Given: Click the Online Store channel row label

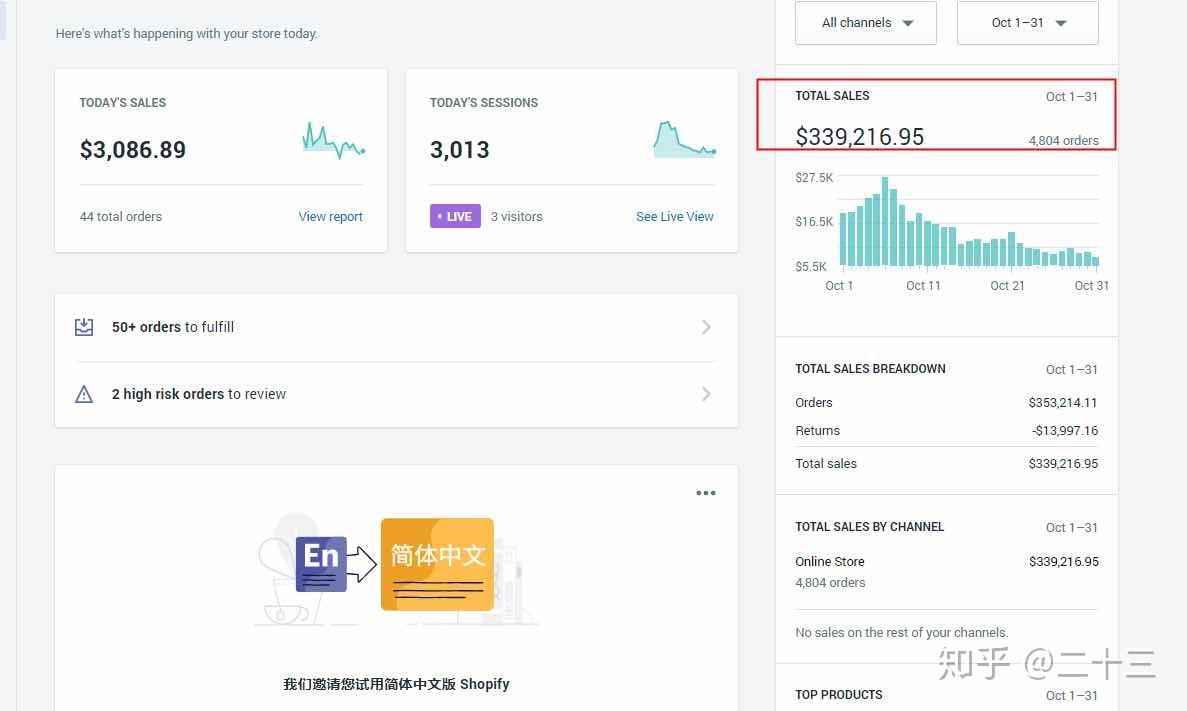Looking at the screenshot, I should point(830,562).
